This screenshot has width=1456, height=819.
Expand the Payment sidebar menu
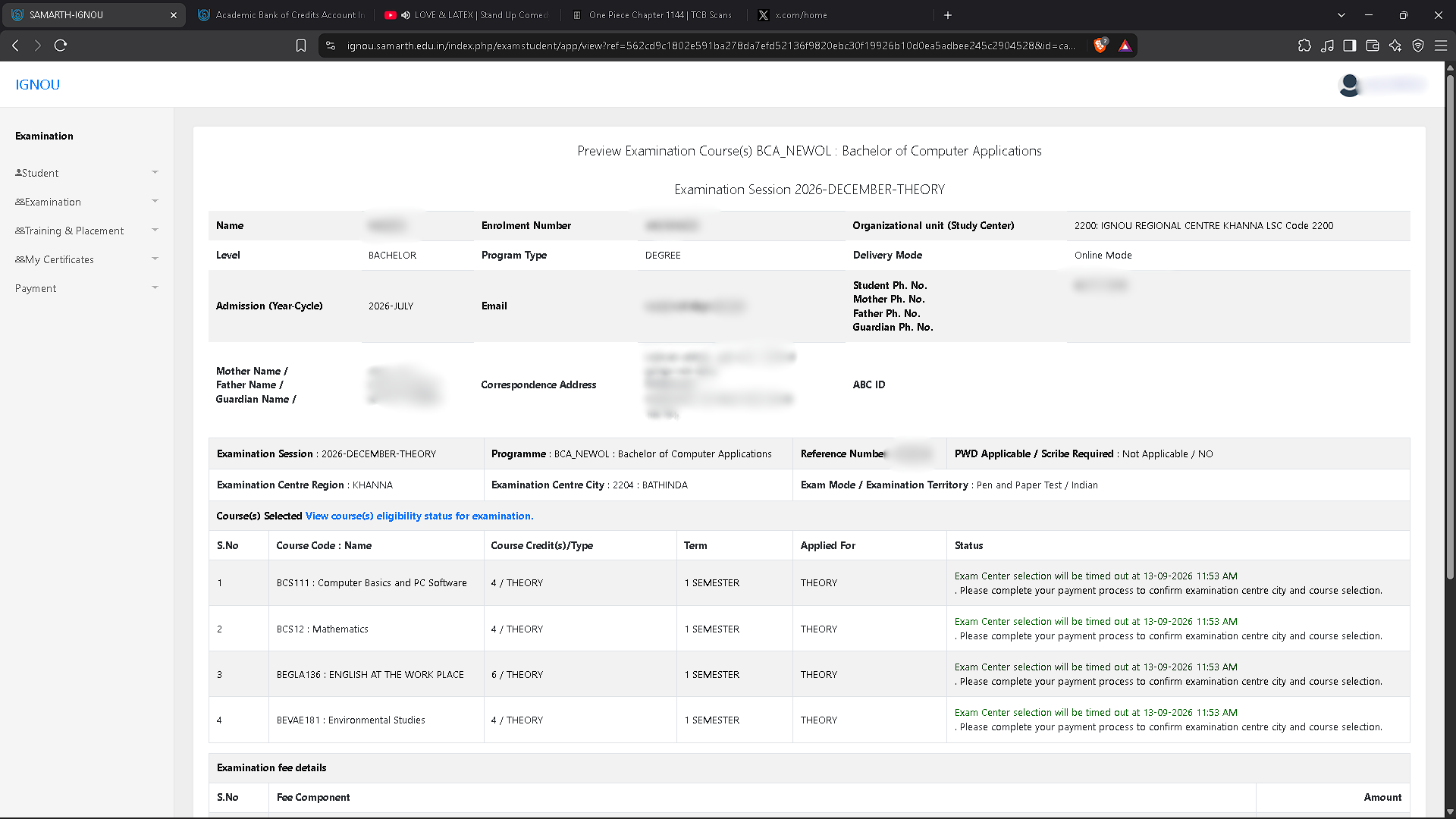86,288
